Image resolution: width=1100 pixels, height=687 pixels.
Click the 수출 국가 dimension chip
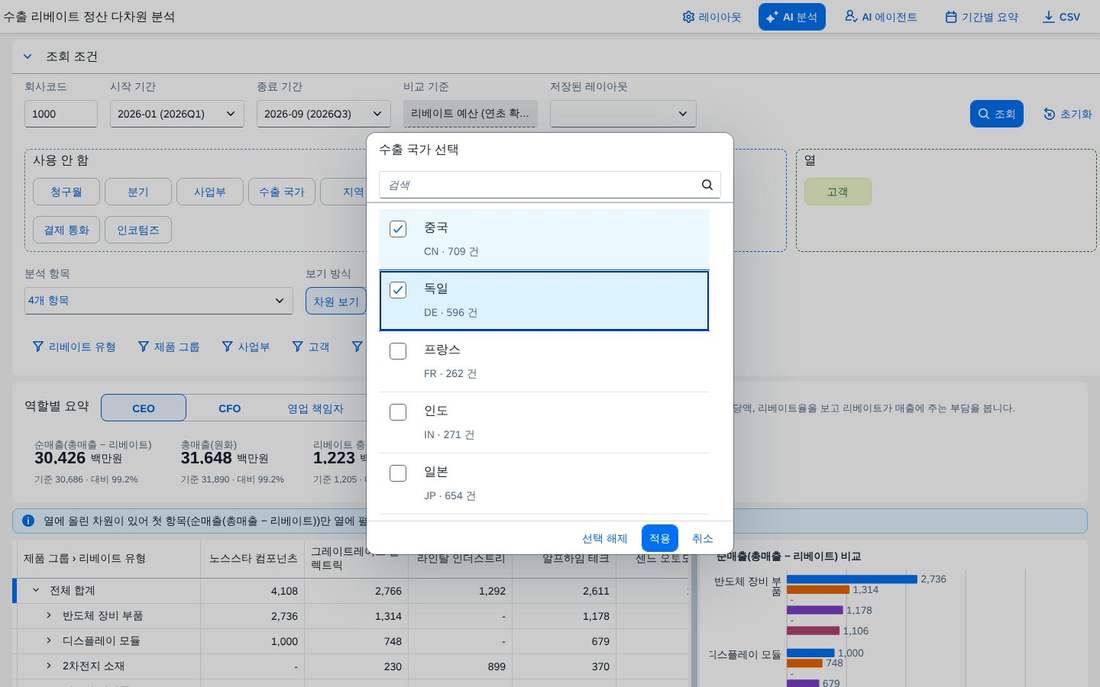pyautogui.click(x=281, y=192)
